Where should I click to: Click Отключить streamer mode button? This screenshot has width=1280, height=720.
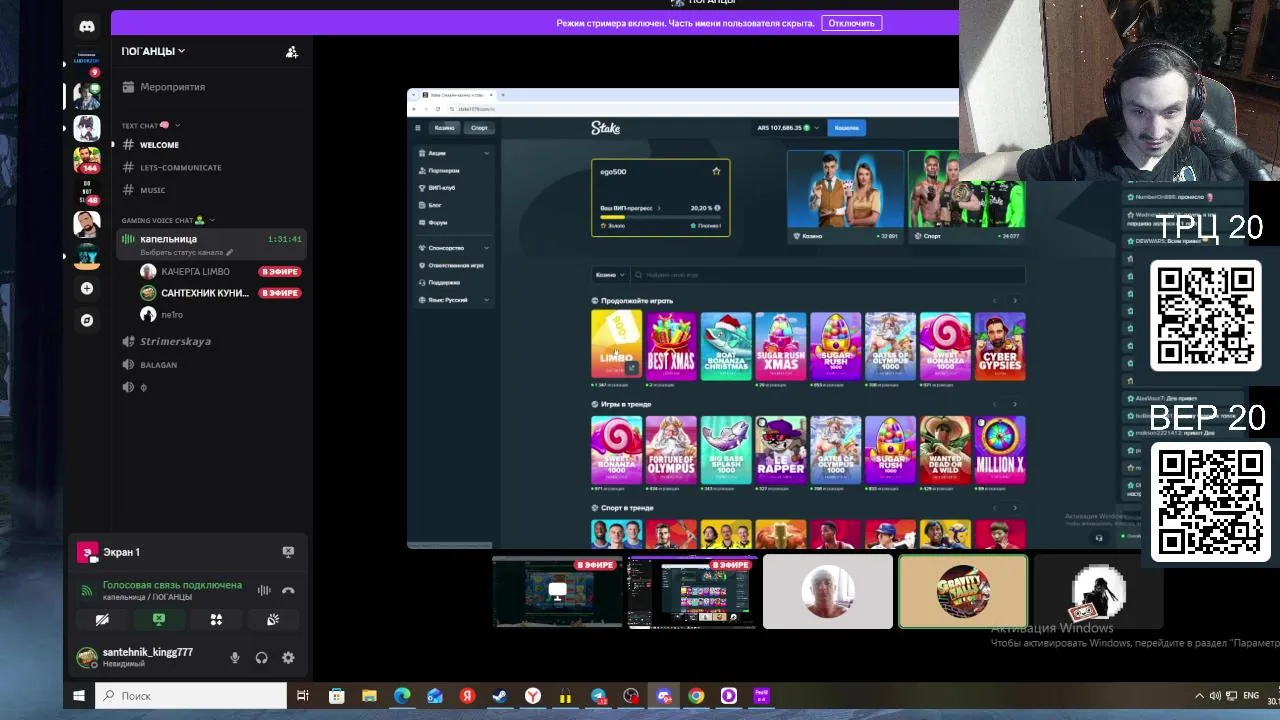point(851,23)
